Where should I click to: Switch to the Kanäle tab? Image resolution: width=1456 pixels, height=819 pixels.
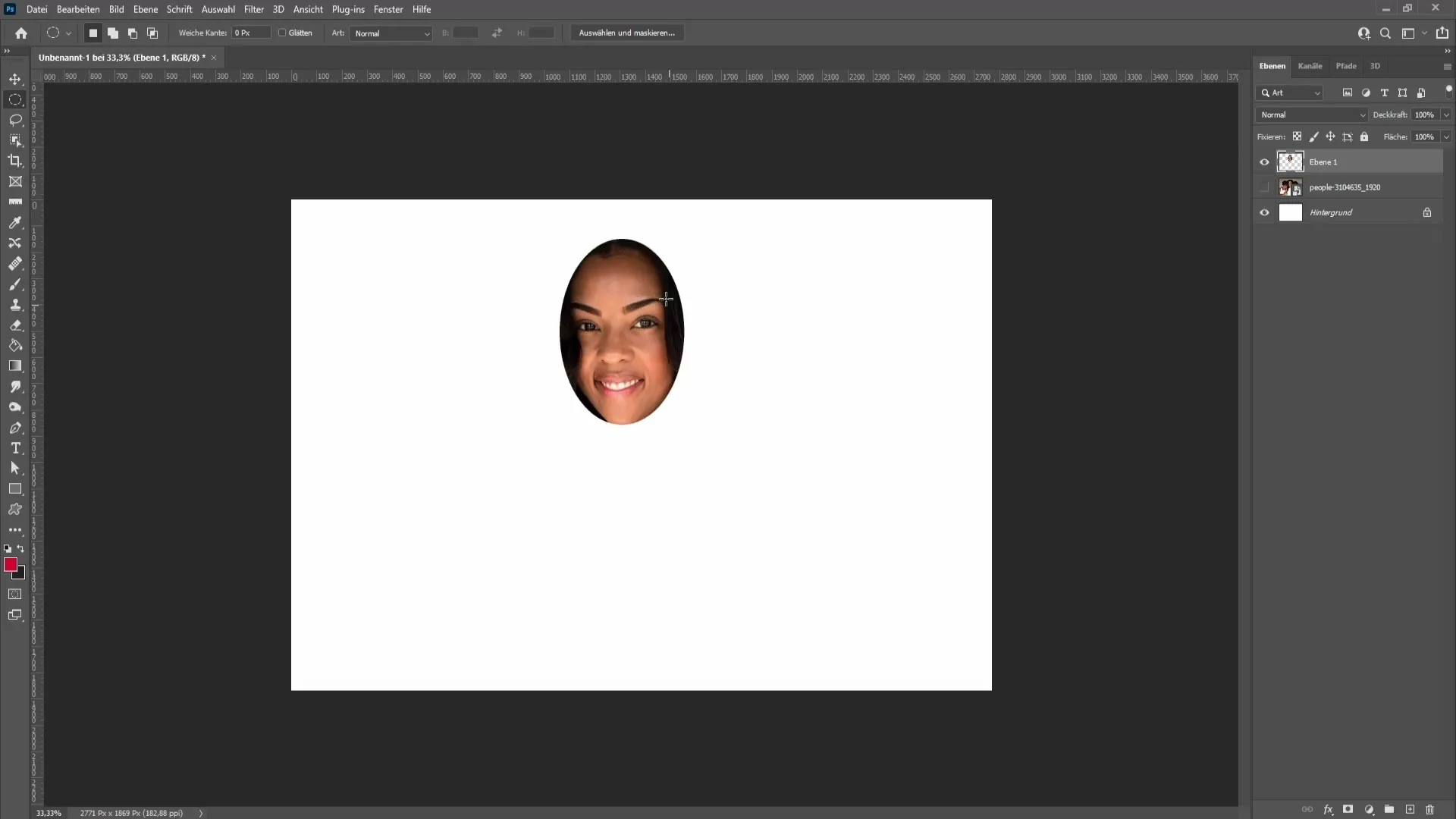pyautogui.click(x=1310, y=66)
